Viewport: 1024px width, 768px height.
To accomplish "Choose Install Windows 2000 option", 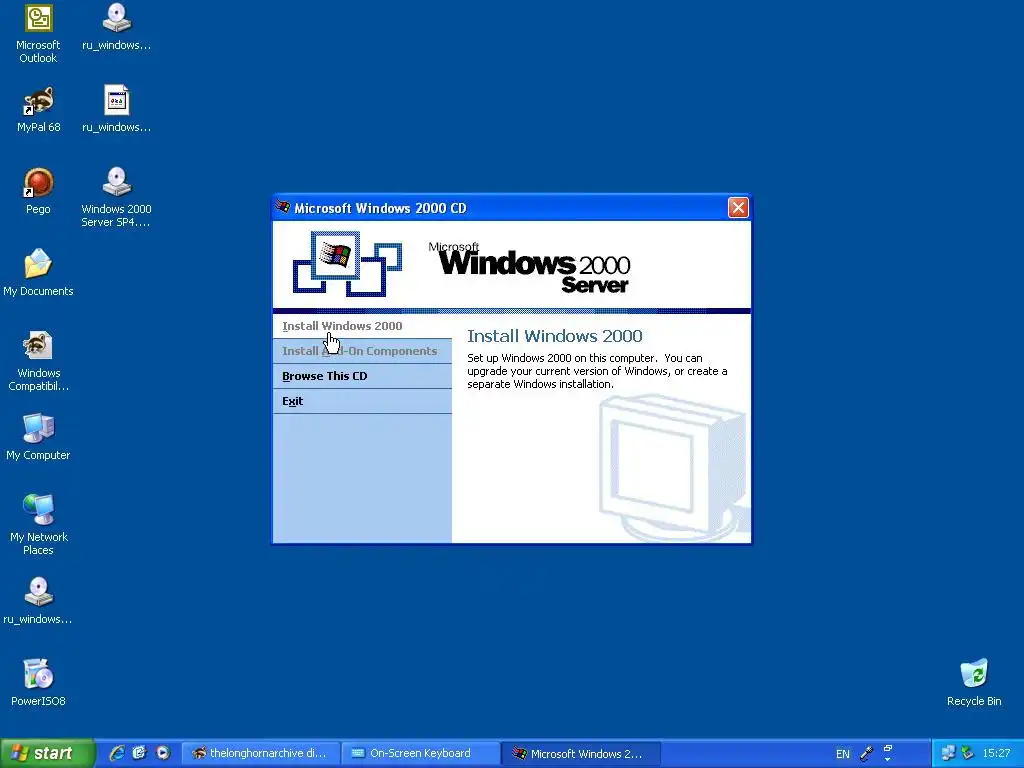I will point(362,326).
